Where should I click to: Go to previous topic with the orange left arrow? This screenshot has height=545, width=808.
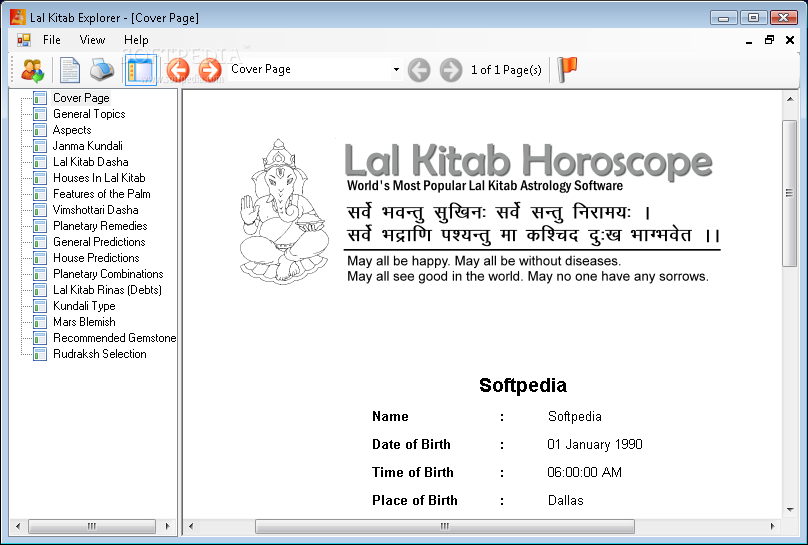pos(178,70)
